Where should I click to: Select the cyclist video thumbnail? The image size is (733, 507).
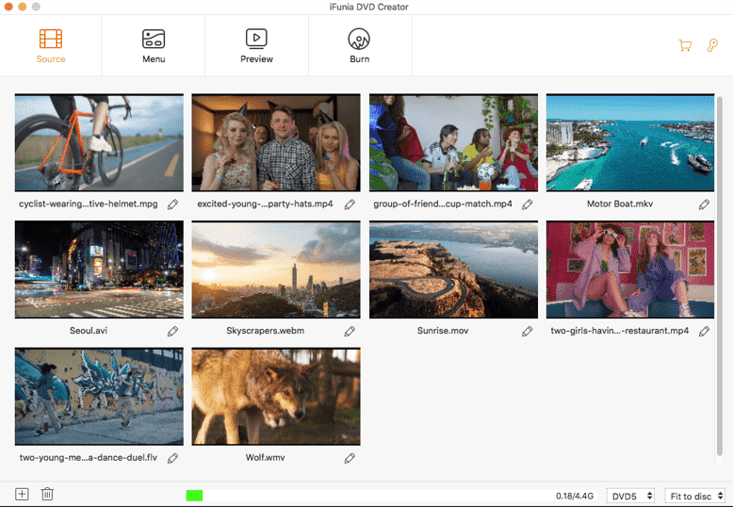pyautogui.click(x=99, y=143)
